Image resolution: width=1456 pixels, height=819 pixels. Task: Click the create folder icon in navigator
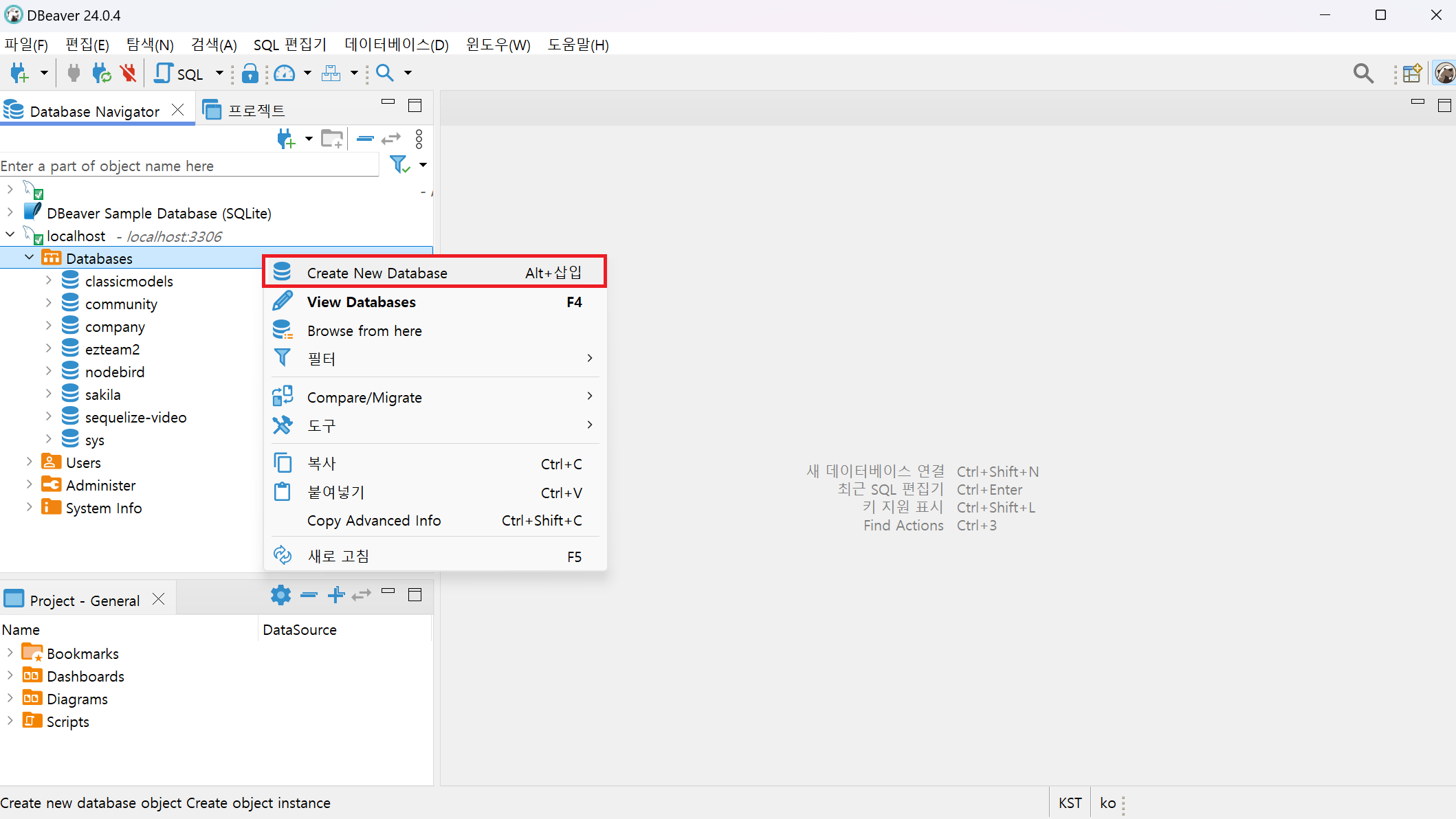coord(332,139)
